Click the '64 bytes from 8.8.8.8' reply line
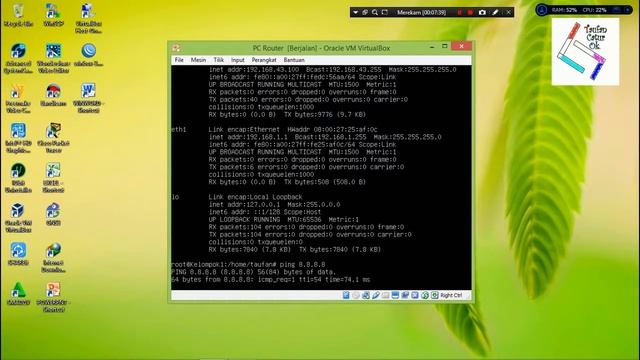 point(271,280)
